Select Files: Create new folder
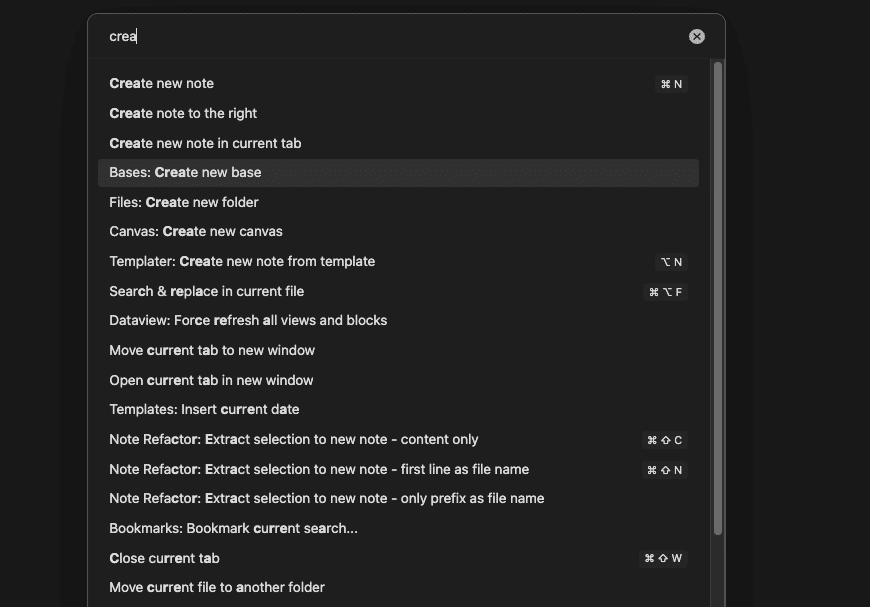The height and width of the screenshot is (607, 870). pos(184,202)
